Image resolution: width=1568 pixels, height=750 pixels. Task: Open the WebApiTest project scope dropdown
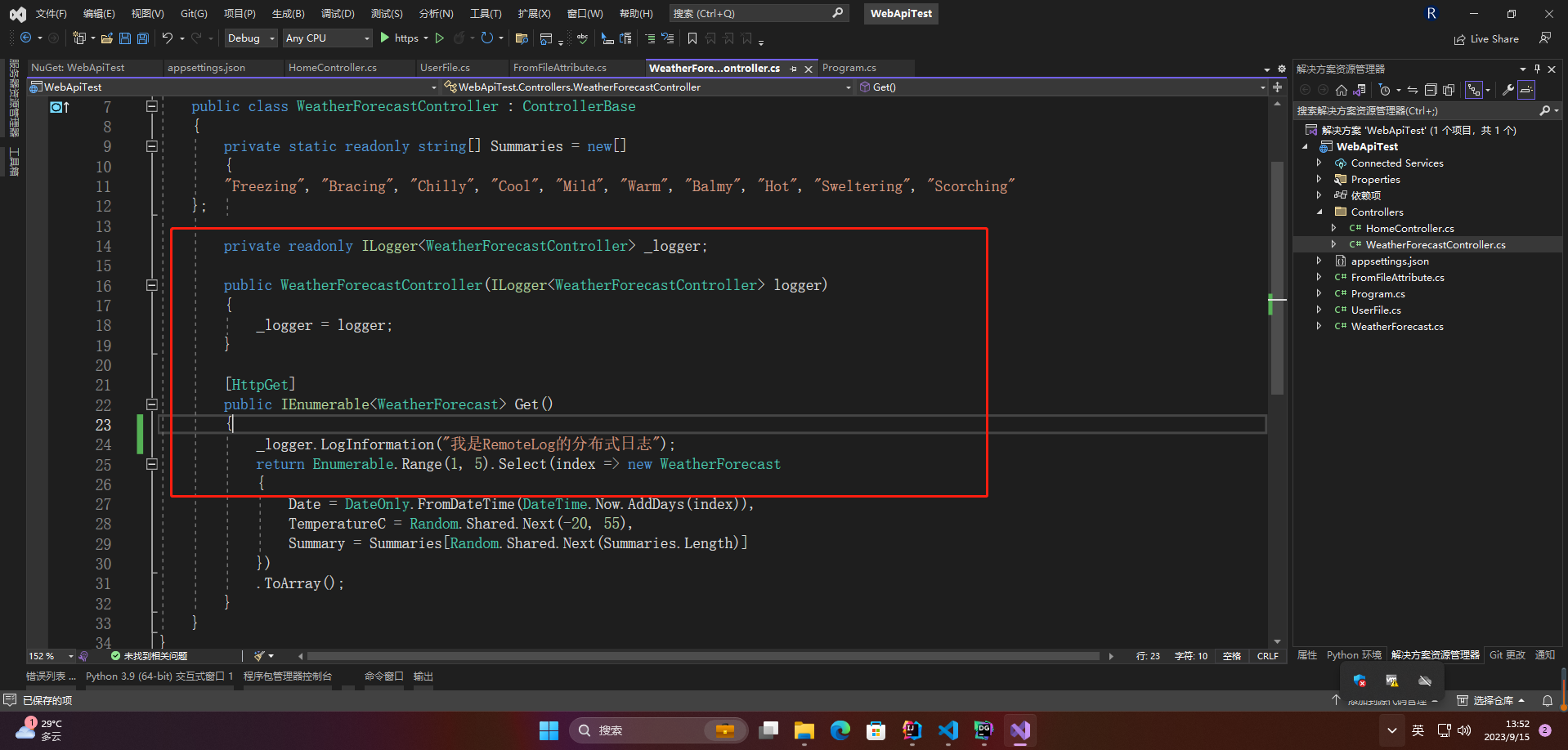(x=234, y=87)
